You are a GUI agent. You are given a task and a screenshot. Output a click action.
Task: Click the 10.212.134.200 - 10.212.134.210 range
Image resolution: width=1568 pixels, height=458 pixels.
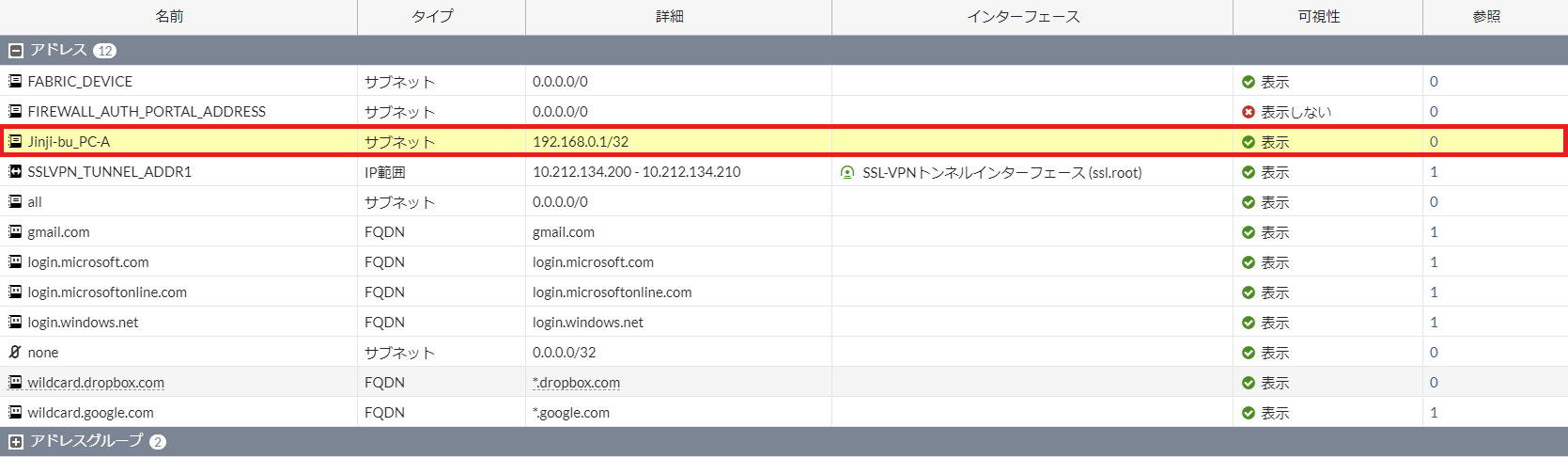pos(636,172)
